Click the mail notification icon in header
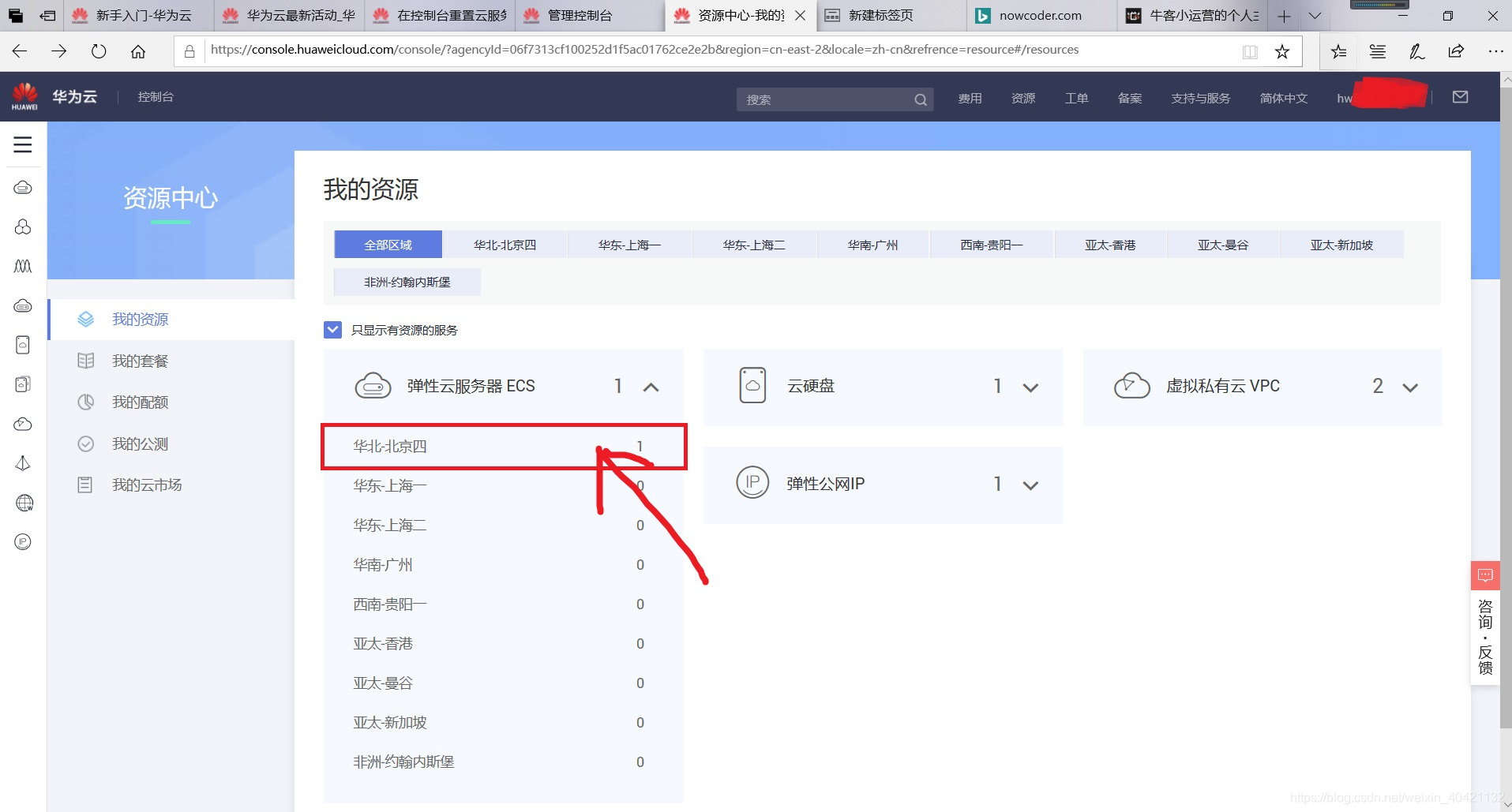The image size is (1512, 812). [x=1460, y=97]
